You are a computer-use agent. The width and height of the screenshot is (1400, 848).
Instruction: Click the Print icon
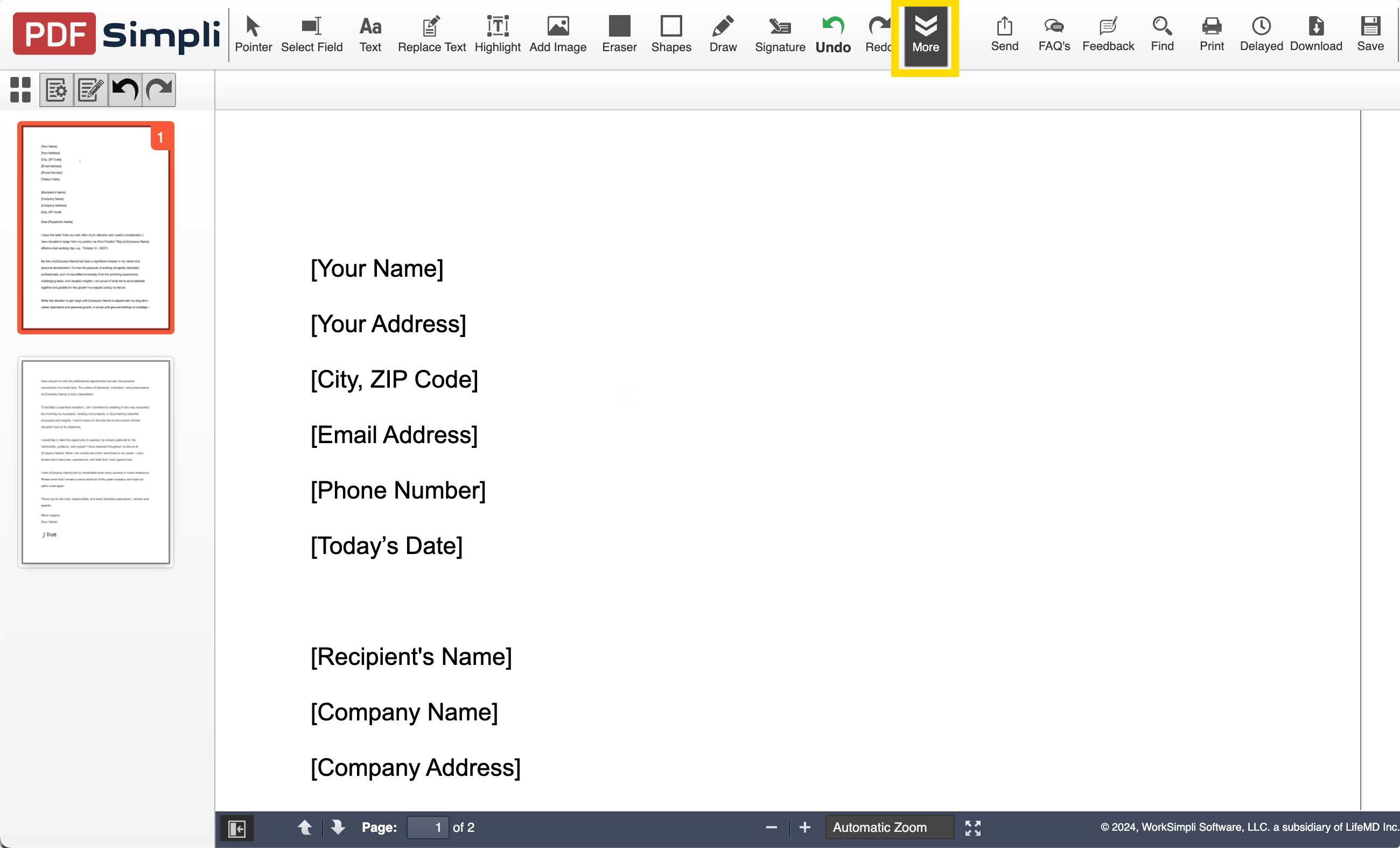click(1211, 34)
